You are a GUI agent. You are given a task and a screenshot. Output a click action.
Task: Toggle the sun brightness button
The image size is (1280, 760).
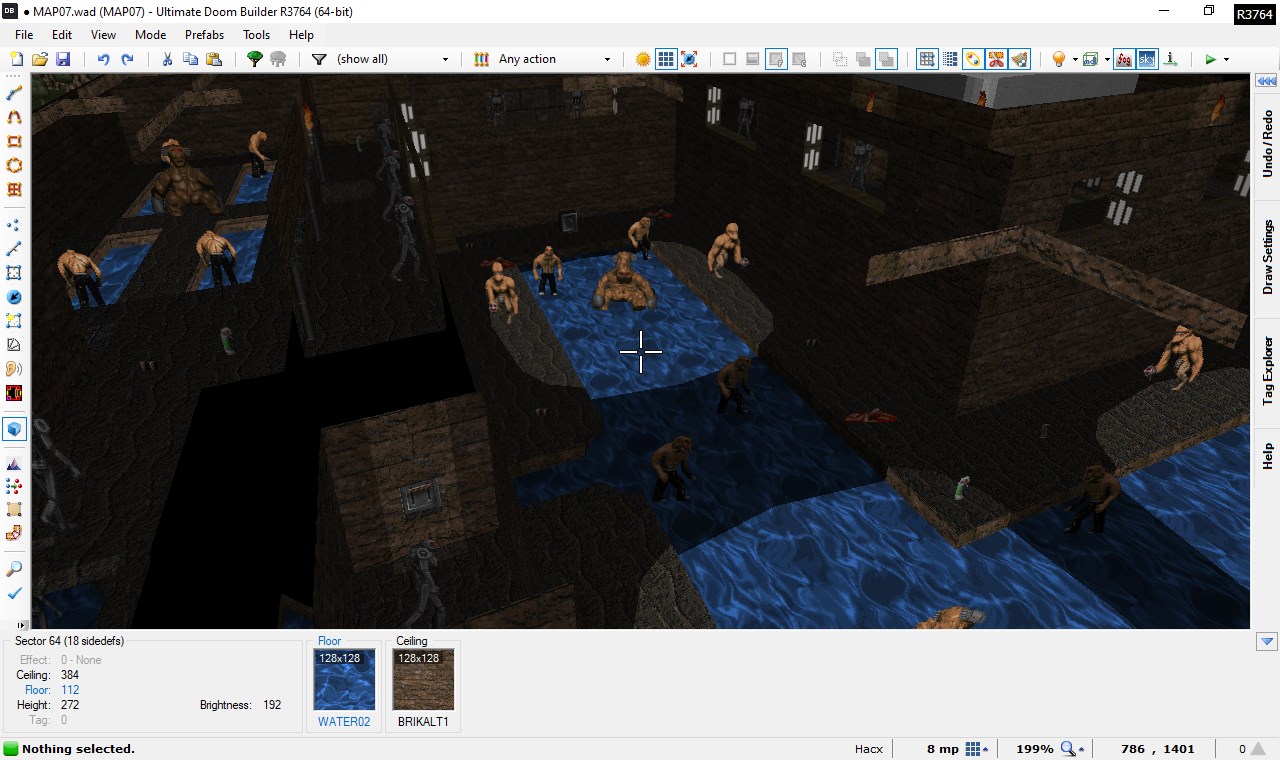coord(643,59)
